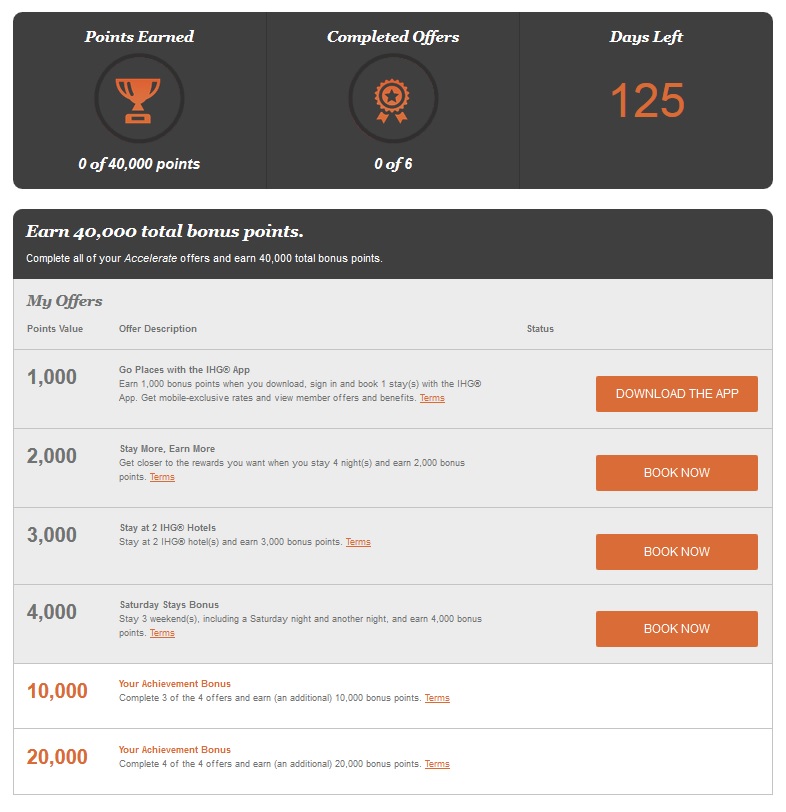Viewport: 786px width, 812px height.
Task: Click the 0 of 40,000 points text
Action: click(x=139, y=164)
